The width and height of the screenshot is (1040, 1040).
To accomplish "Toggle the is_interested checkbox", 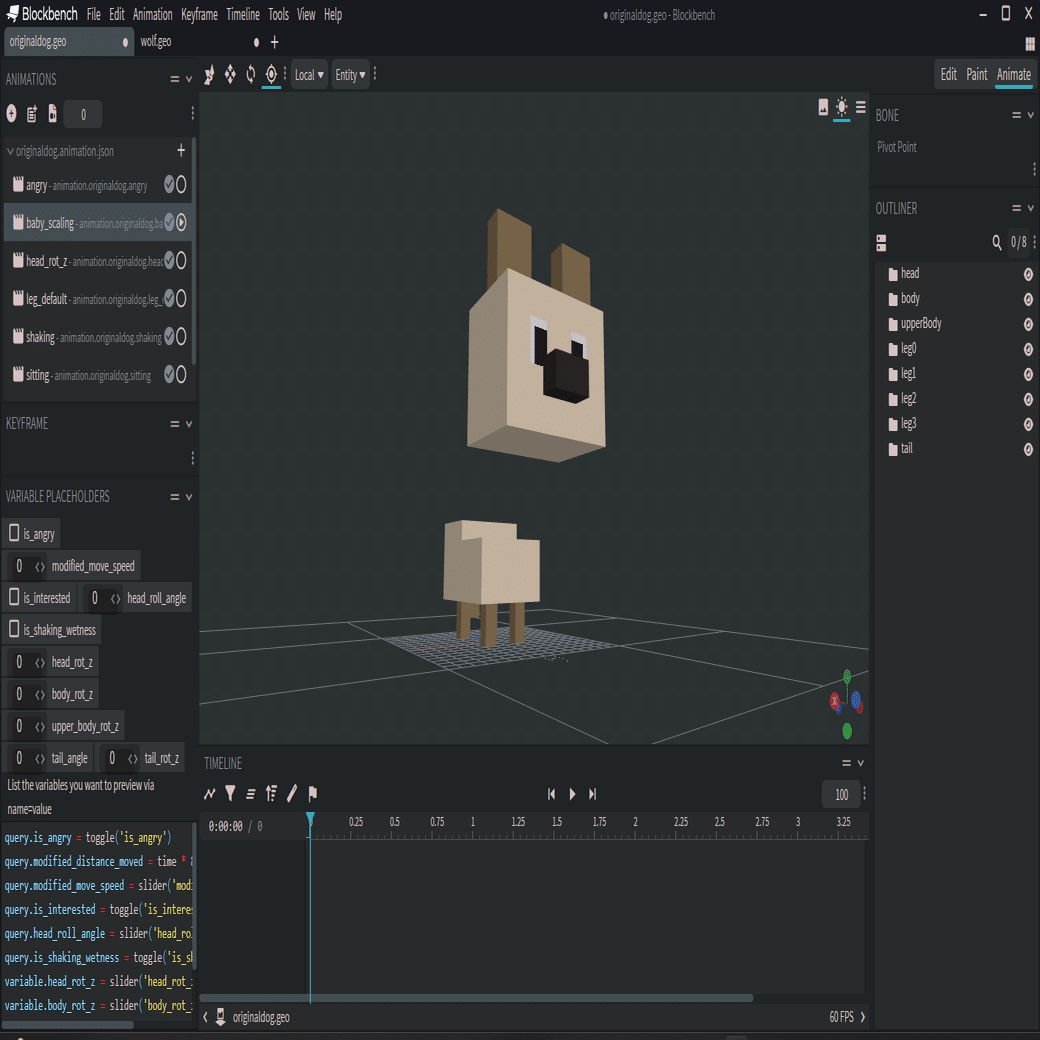I will point(14,597).
